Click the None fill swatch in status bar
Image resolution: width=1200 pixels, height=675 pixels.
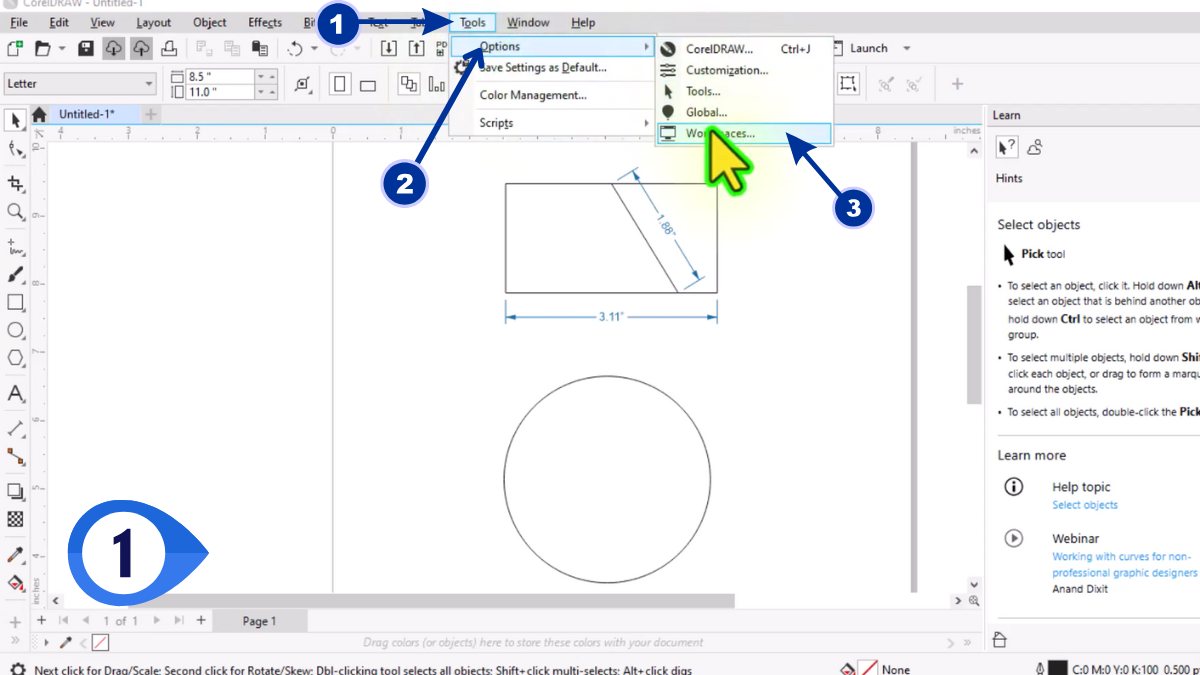click(x=870, y=668)
